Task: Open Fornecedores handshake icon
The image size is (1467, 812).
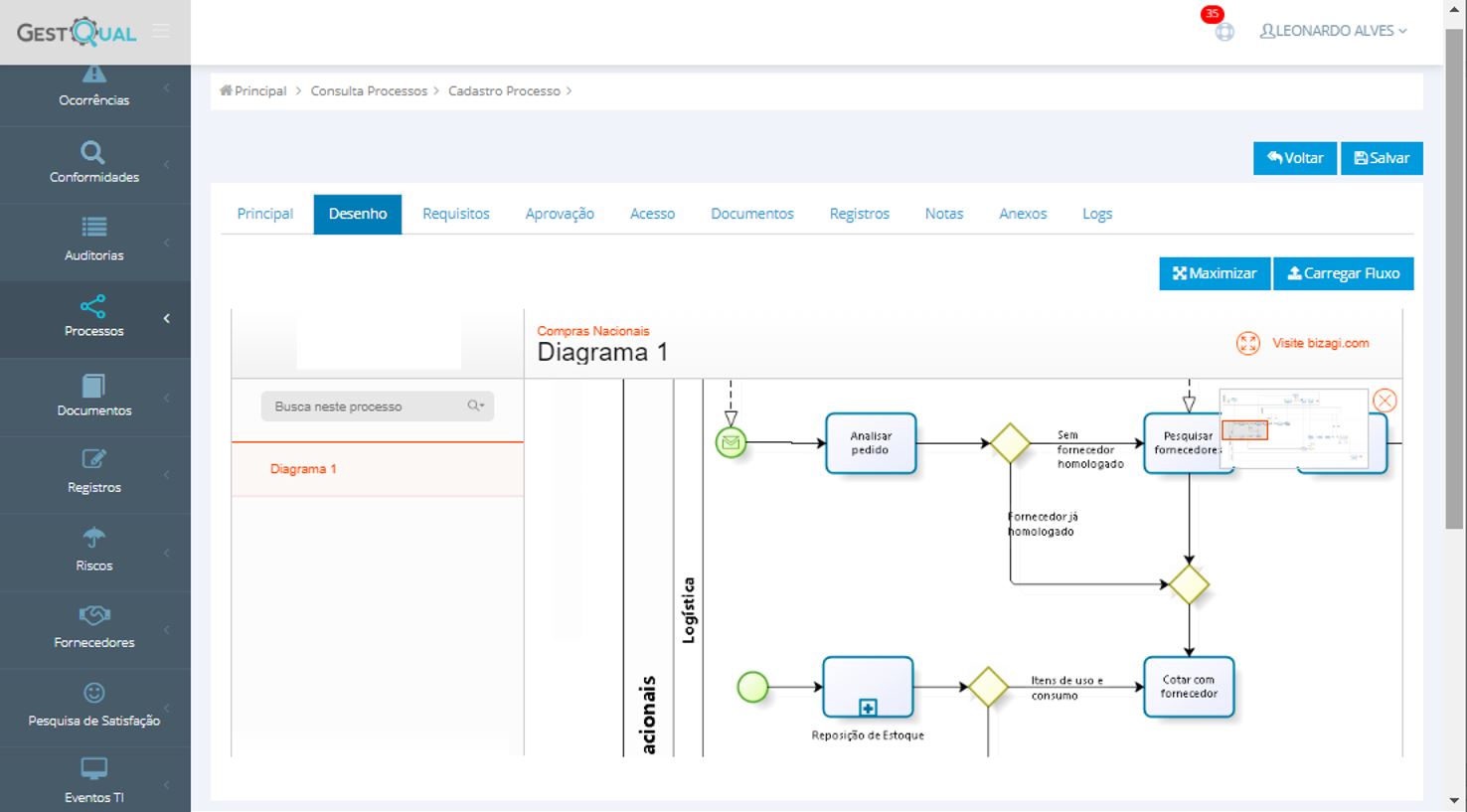Action: coord(94,615)
